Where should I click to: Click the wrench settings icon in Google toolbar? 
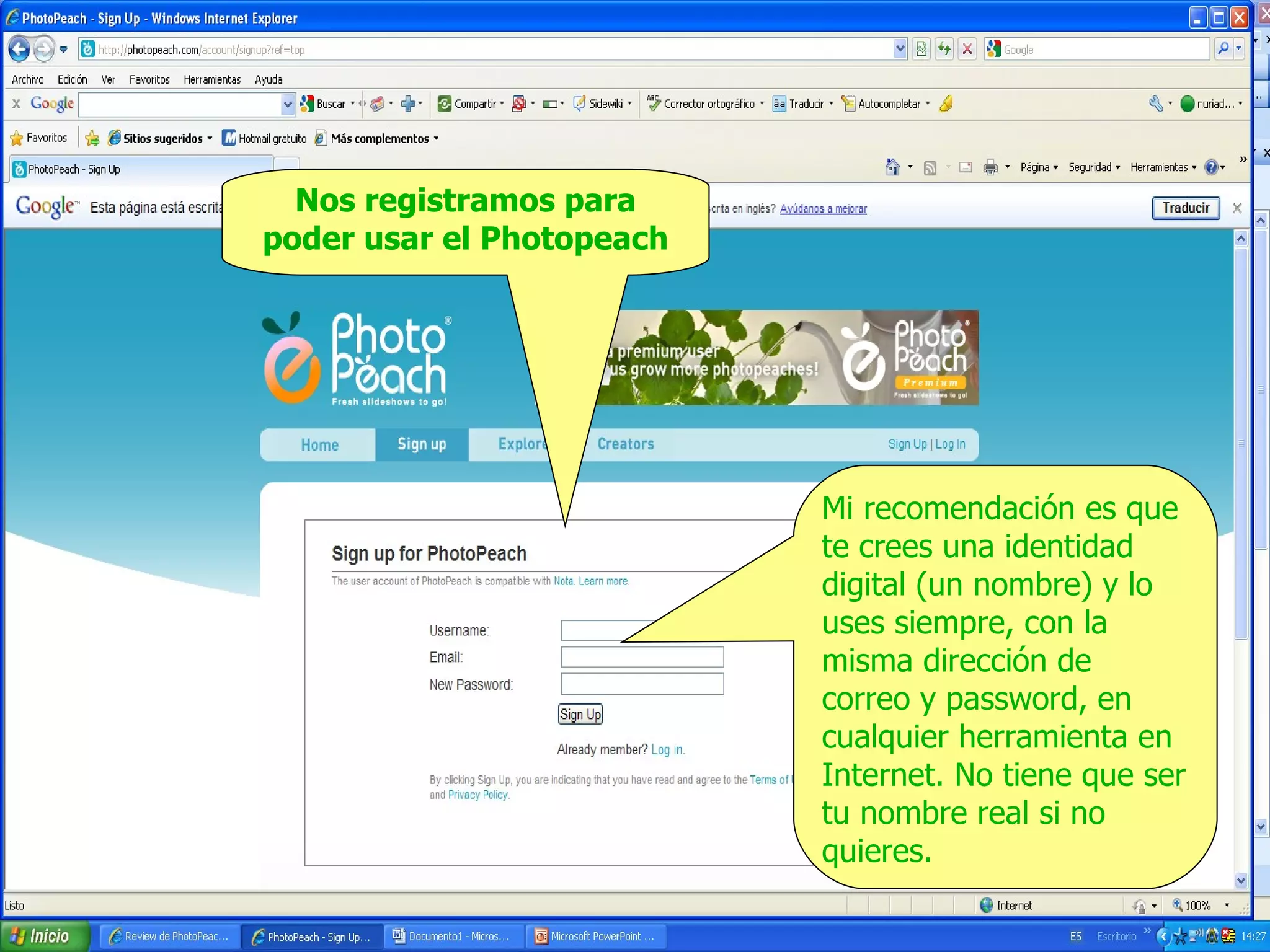tap(1155, 104)
